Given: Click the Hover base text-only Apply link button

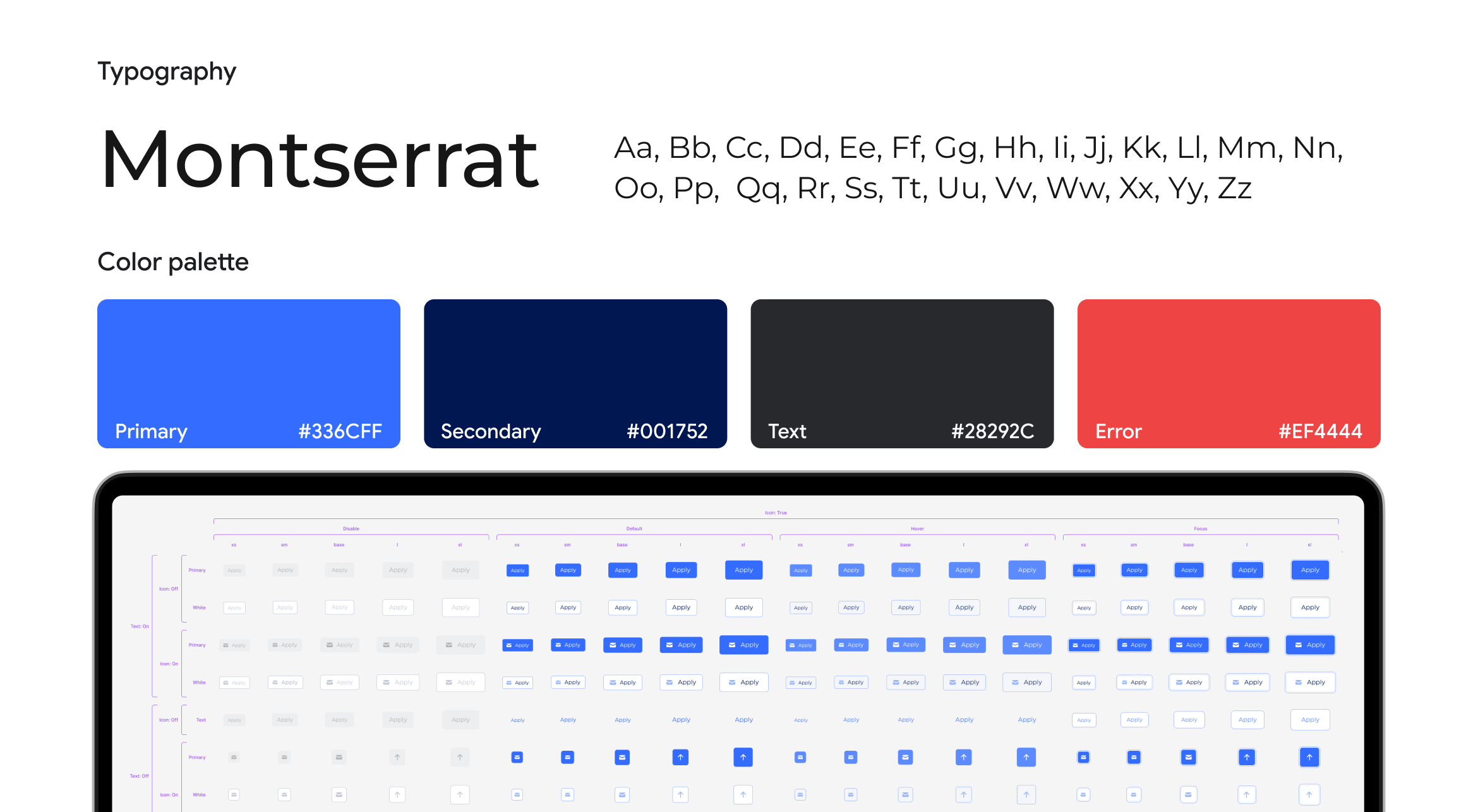Looking at the screenshot, I should (x=906, y=720).
